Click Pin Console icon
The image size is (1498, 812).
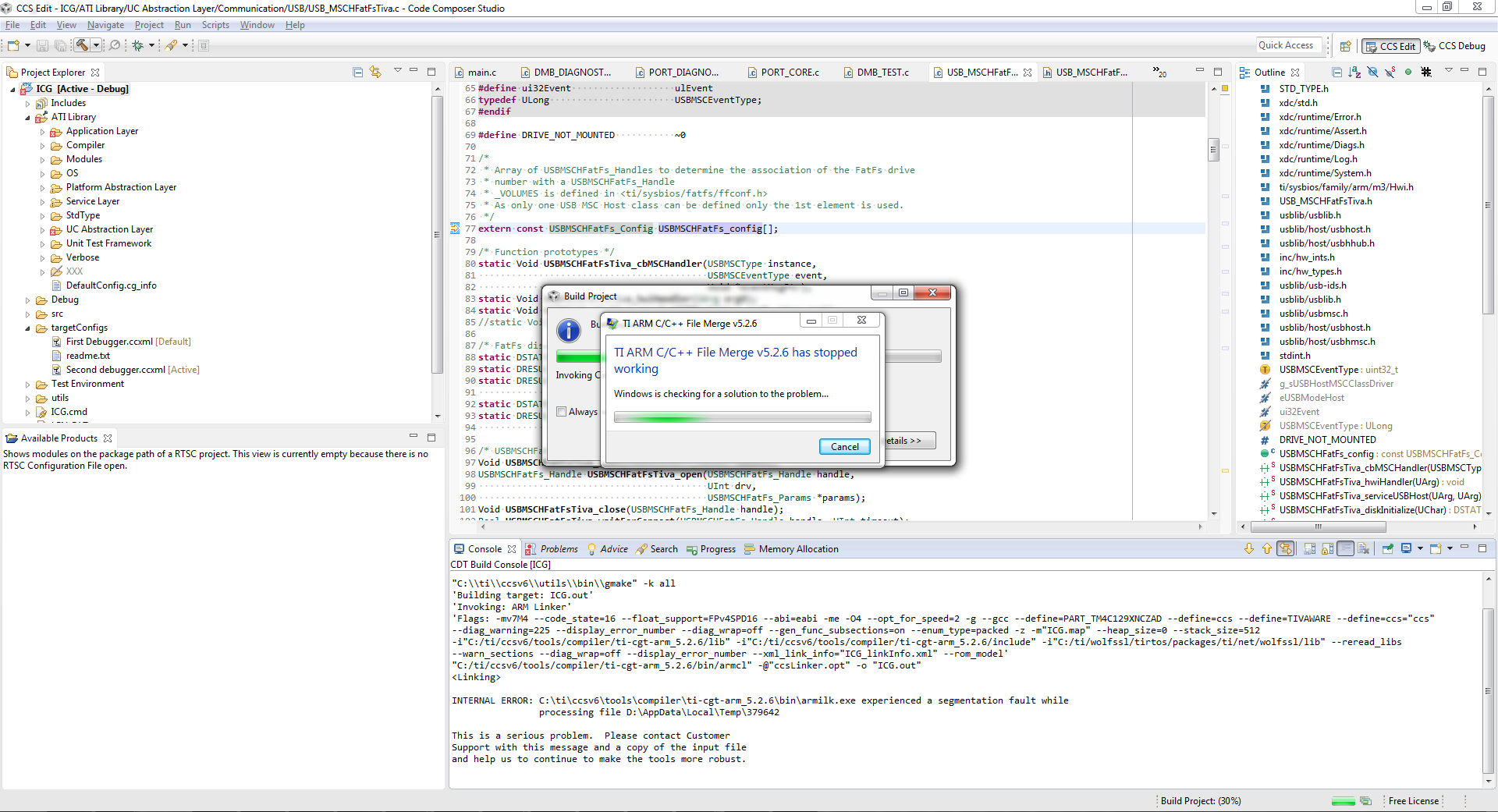click(1388, 548)
